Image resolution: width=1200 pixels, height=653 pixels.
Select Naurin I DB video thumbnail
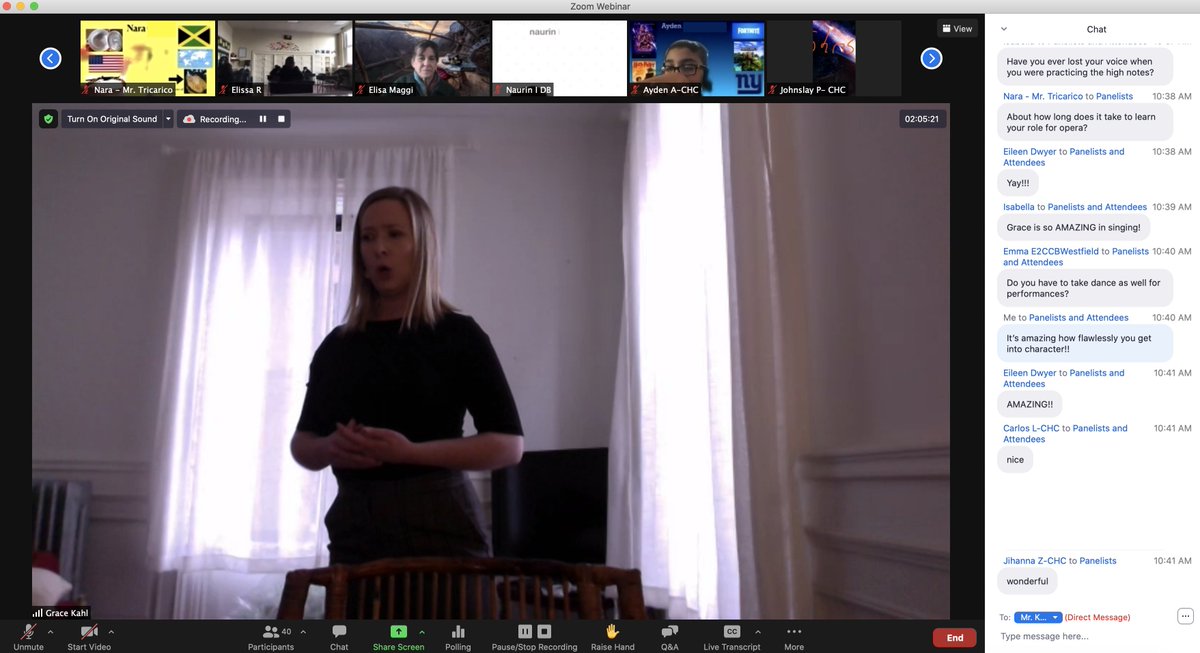pyautogui.click(x=559, y=59)
